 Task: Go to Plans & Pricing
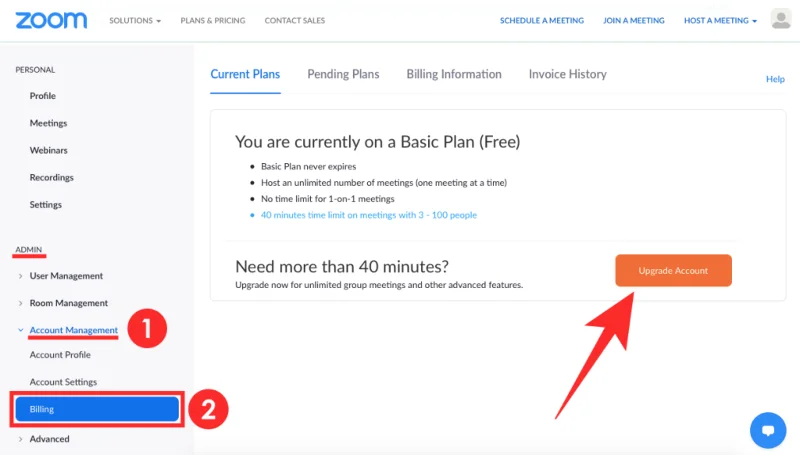[x=213, y=21]
